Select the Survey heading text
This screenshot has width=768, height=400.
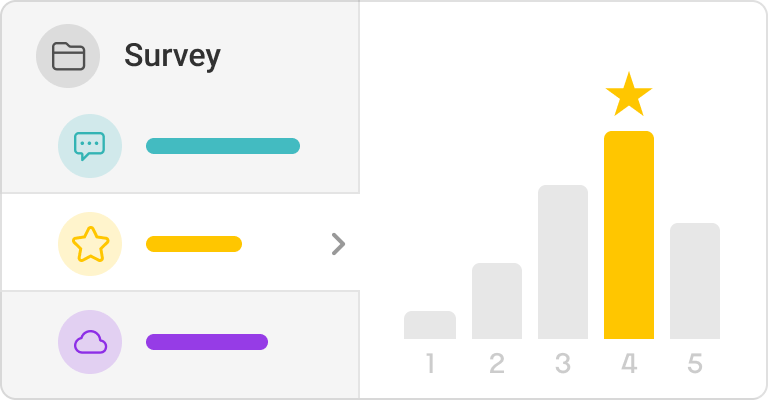tap(172, 56)
